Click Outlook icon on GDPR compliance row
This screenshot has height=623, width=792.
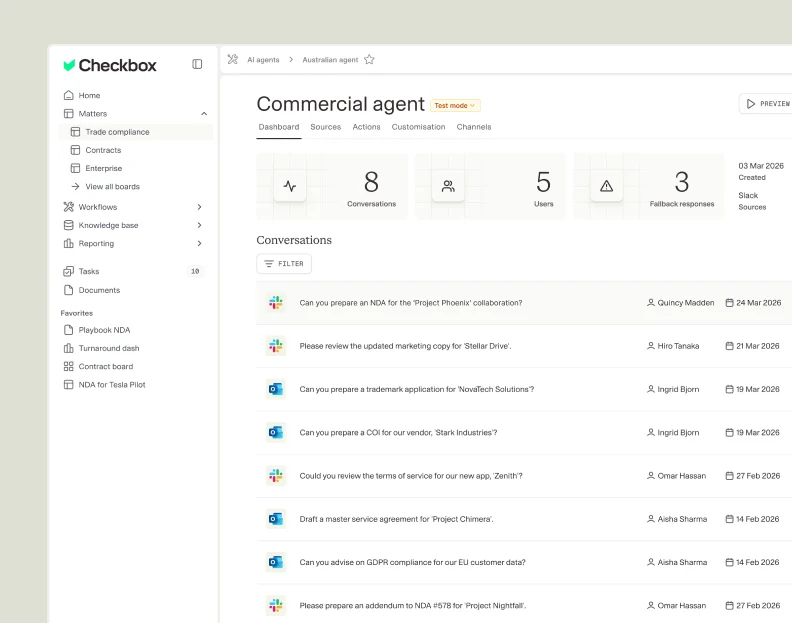[276, 562]
